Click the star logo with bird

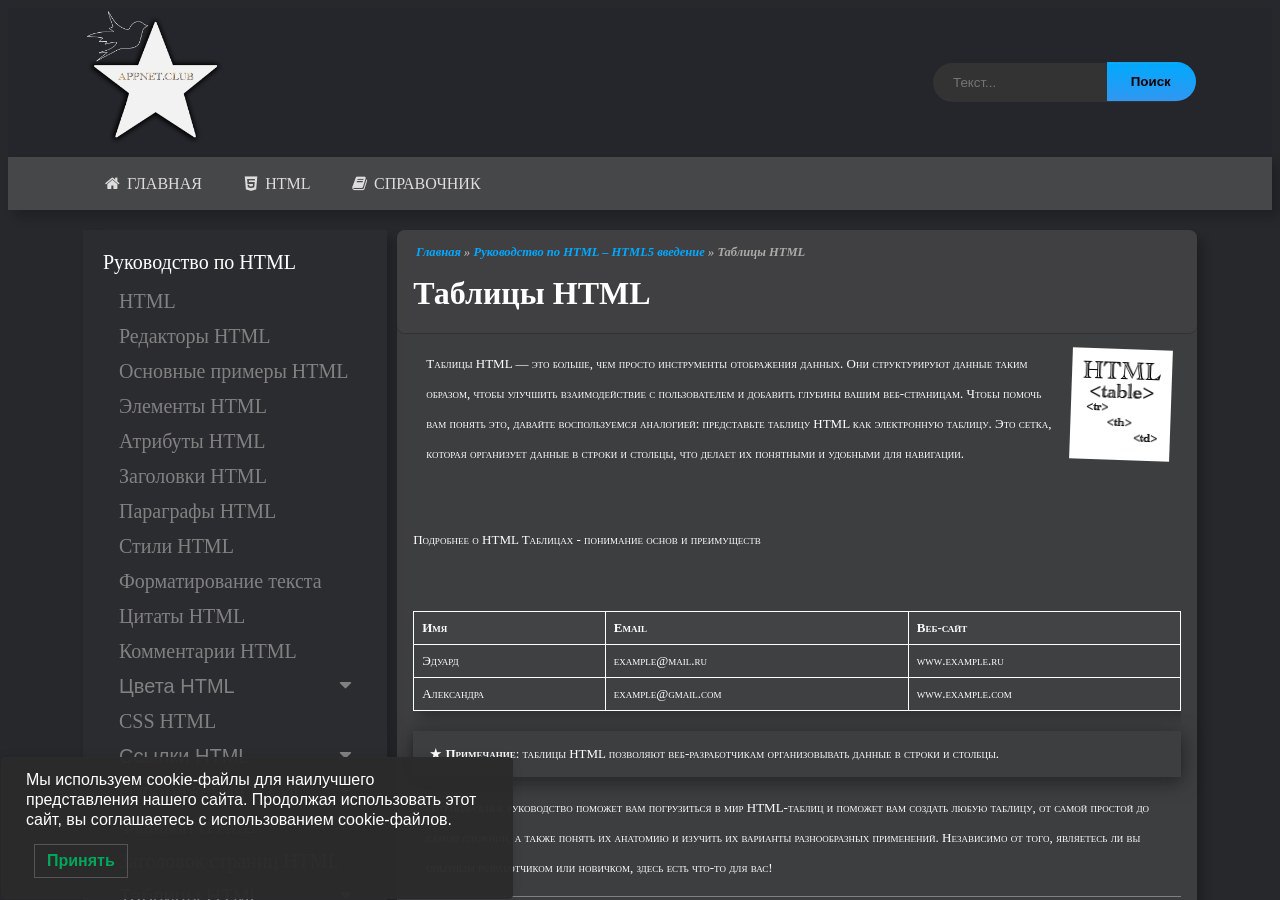[x=154, y=78]
